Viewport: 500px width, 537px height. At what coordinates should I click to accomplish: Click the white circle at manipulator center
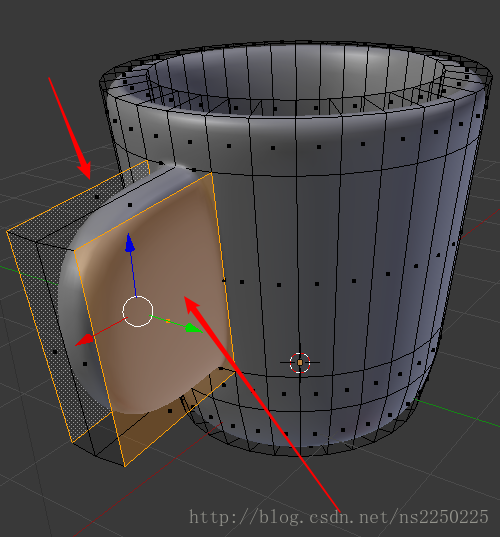click(x=138, y=312)
